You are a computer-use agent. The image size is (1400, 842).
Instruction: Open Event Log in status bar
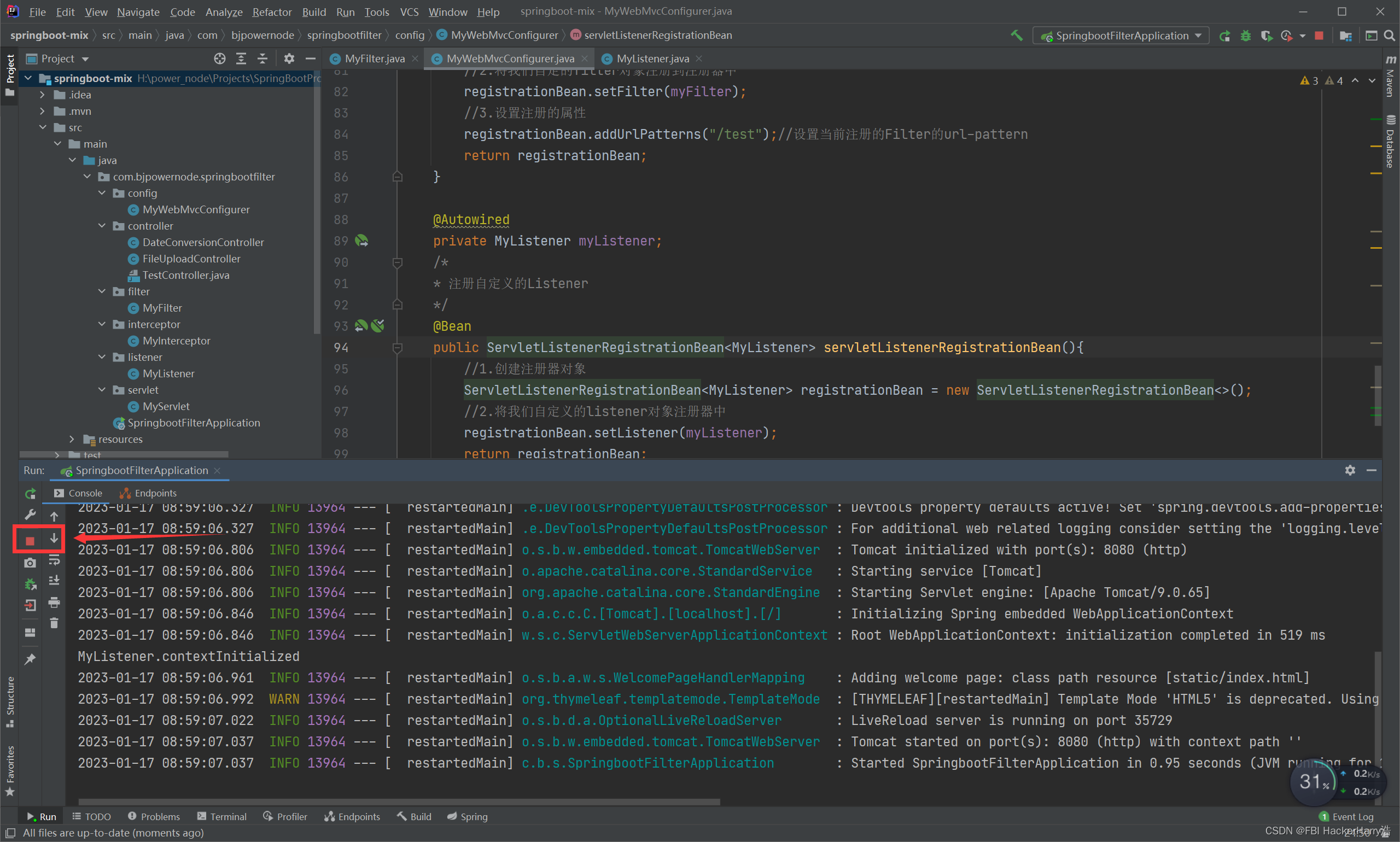[x=1346, y=816]
